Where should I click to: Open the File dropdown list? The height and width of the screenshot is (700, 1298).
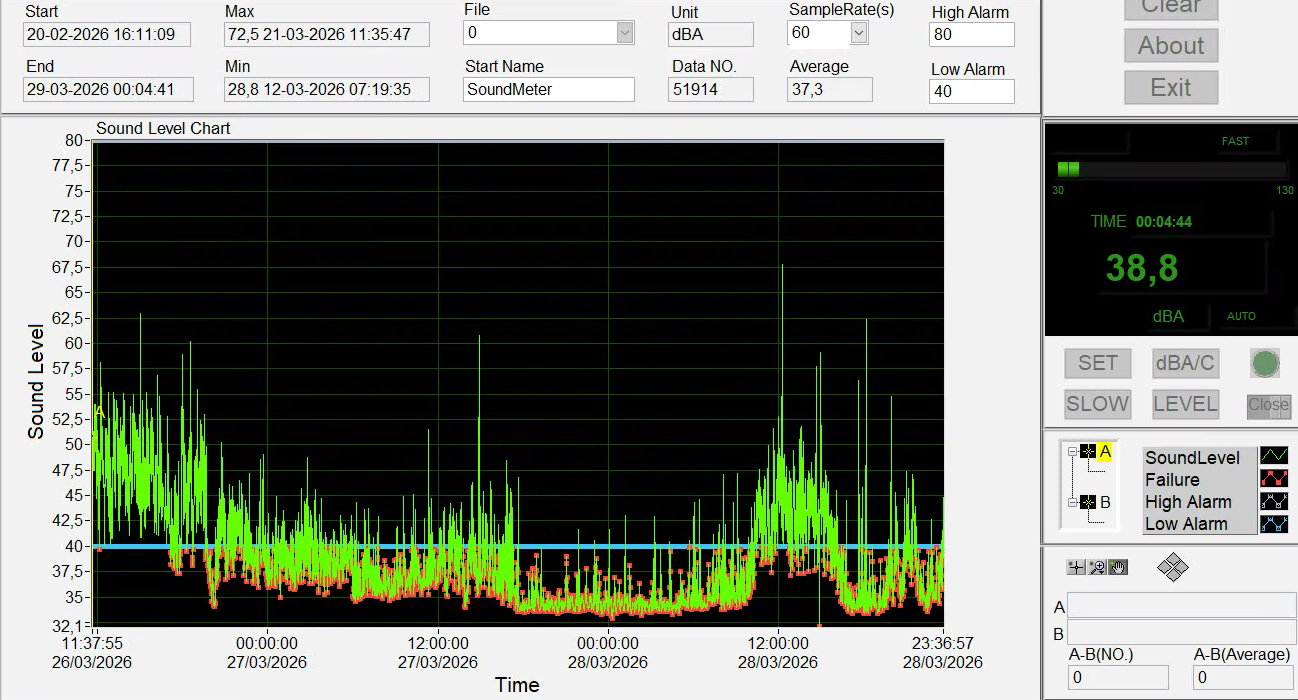625,33
